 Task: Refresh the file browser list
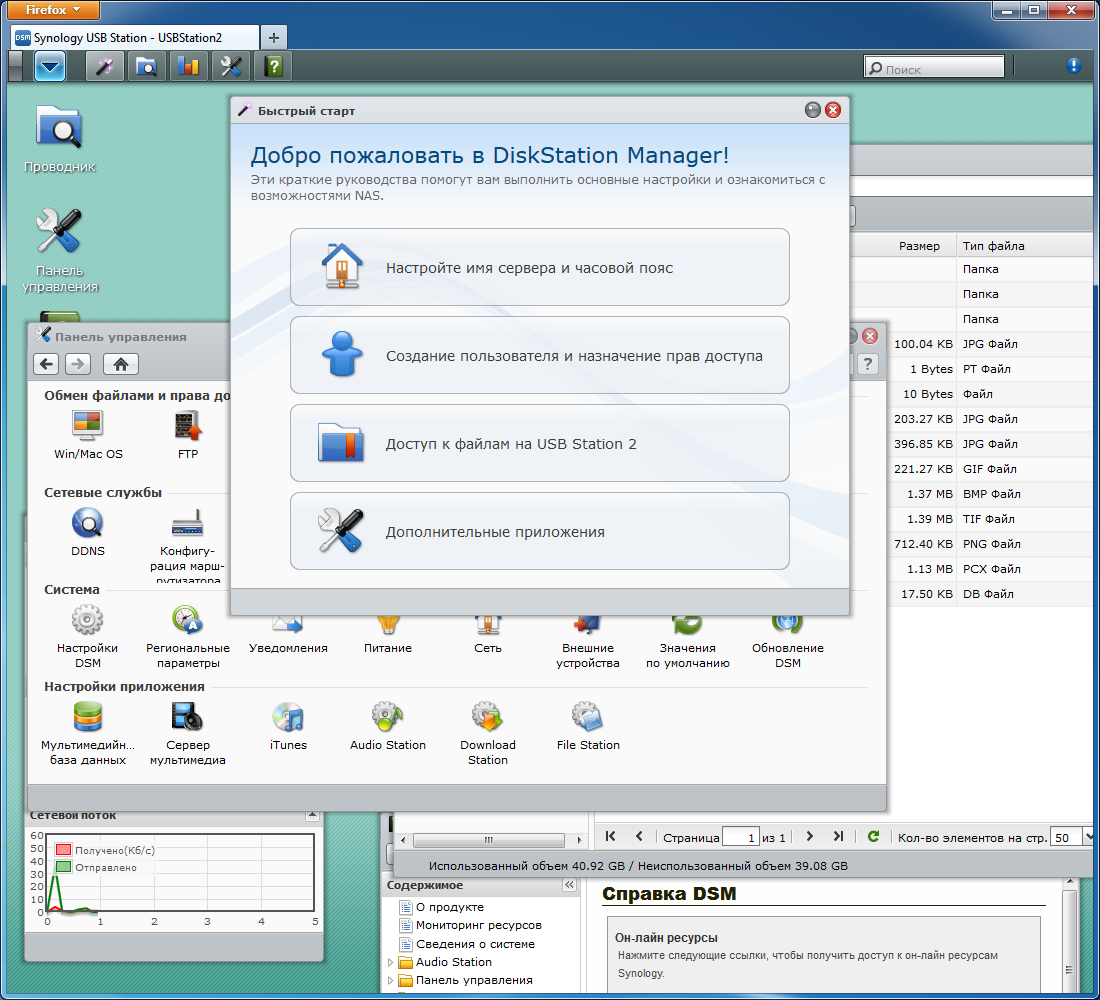pos(873,836)
